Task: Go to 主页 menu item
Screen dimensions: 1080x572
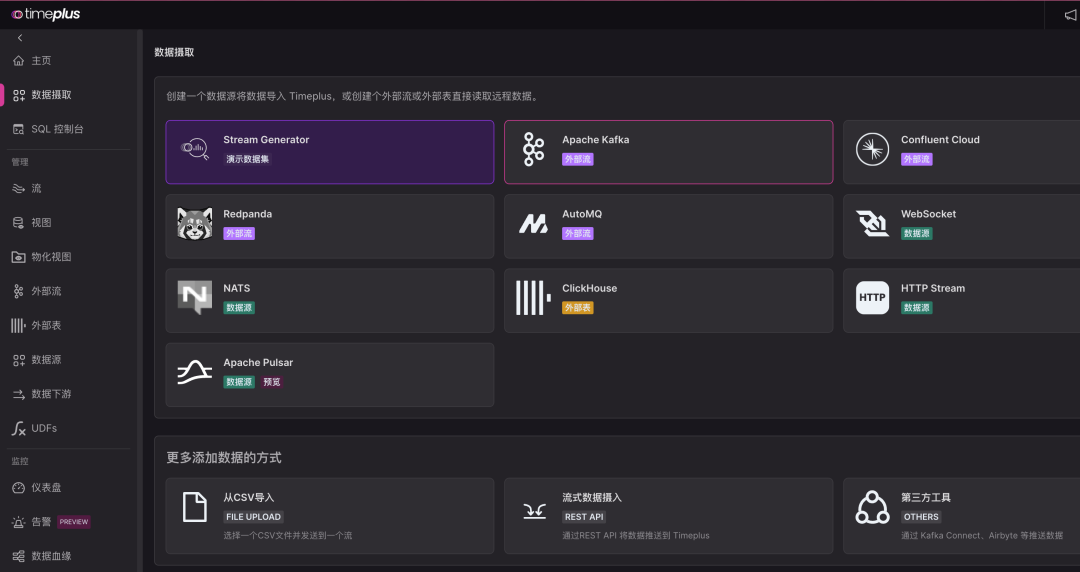Action: [x=41, y=61]
